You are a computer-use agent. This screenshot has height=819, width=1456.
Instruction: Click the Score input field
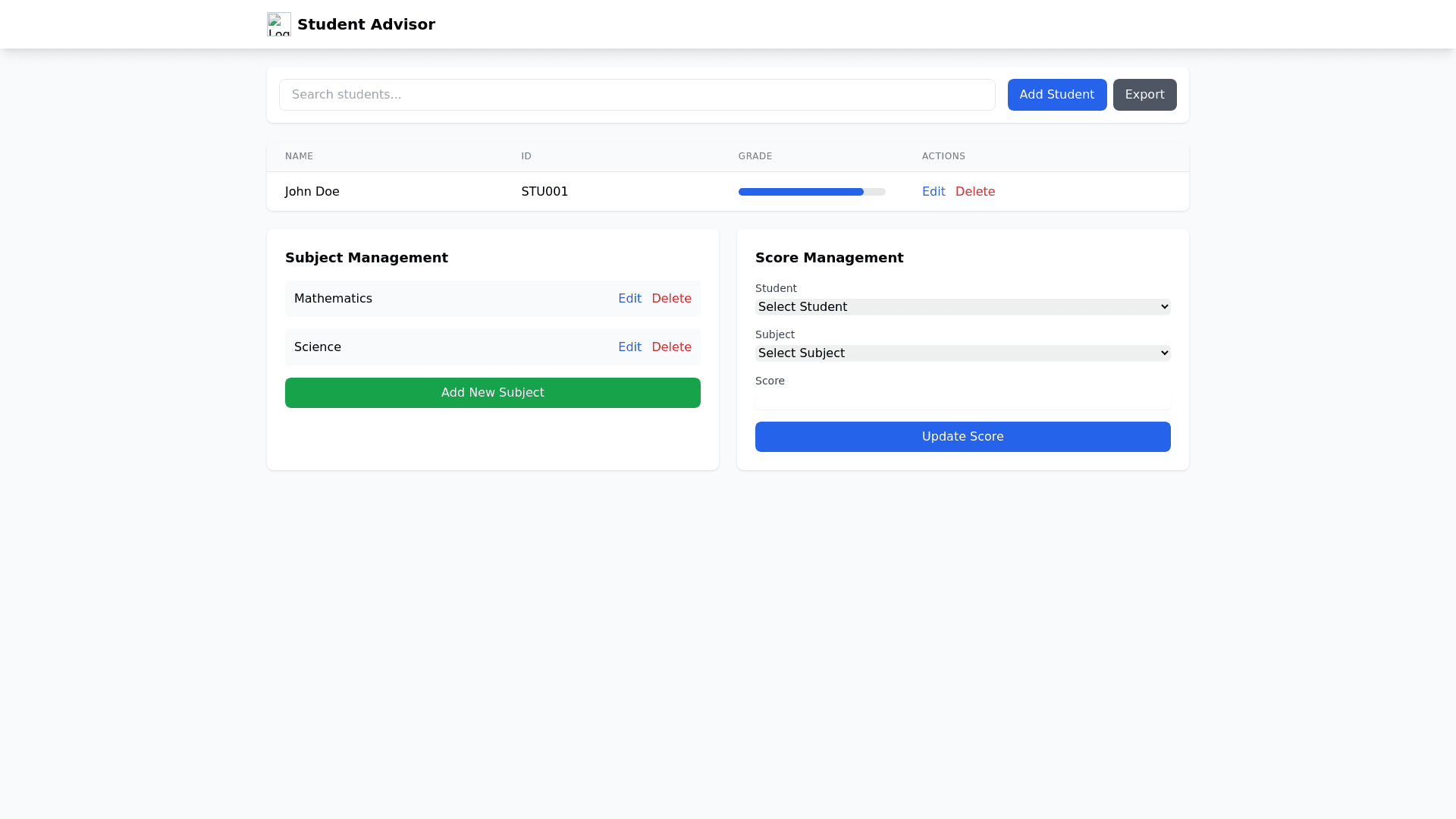tap(962, 400)
